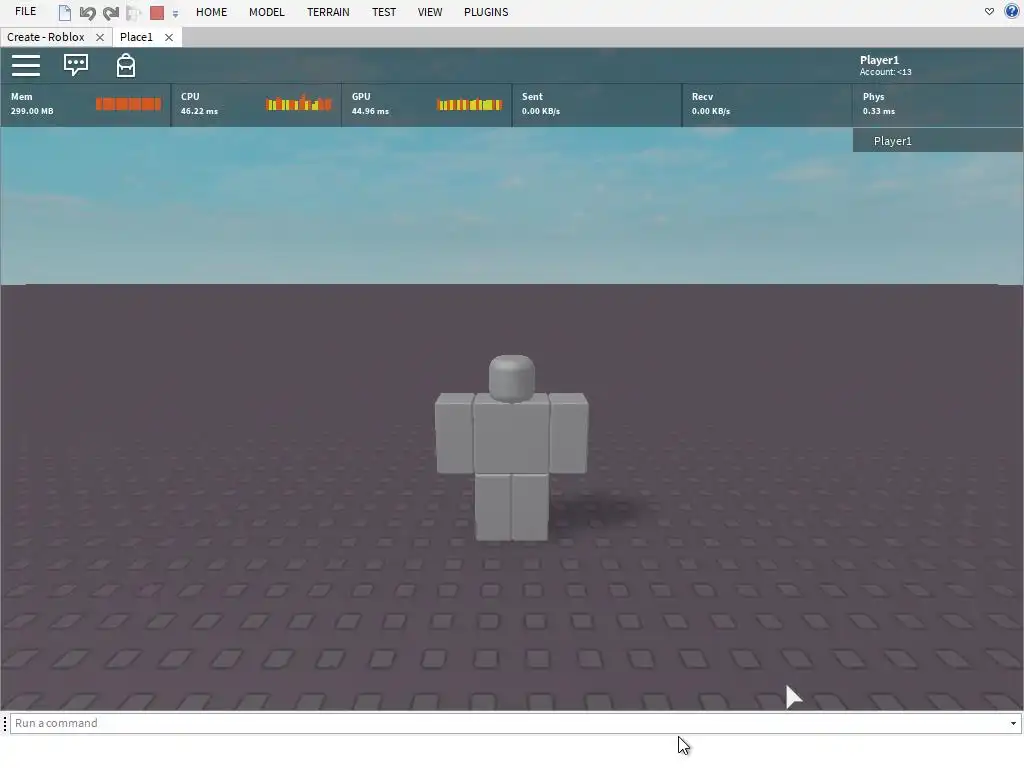Click the Redo arrow icon
This screenshot has width=1024, height=768.
[111, 12]
